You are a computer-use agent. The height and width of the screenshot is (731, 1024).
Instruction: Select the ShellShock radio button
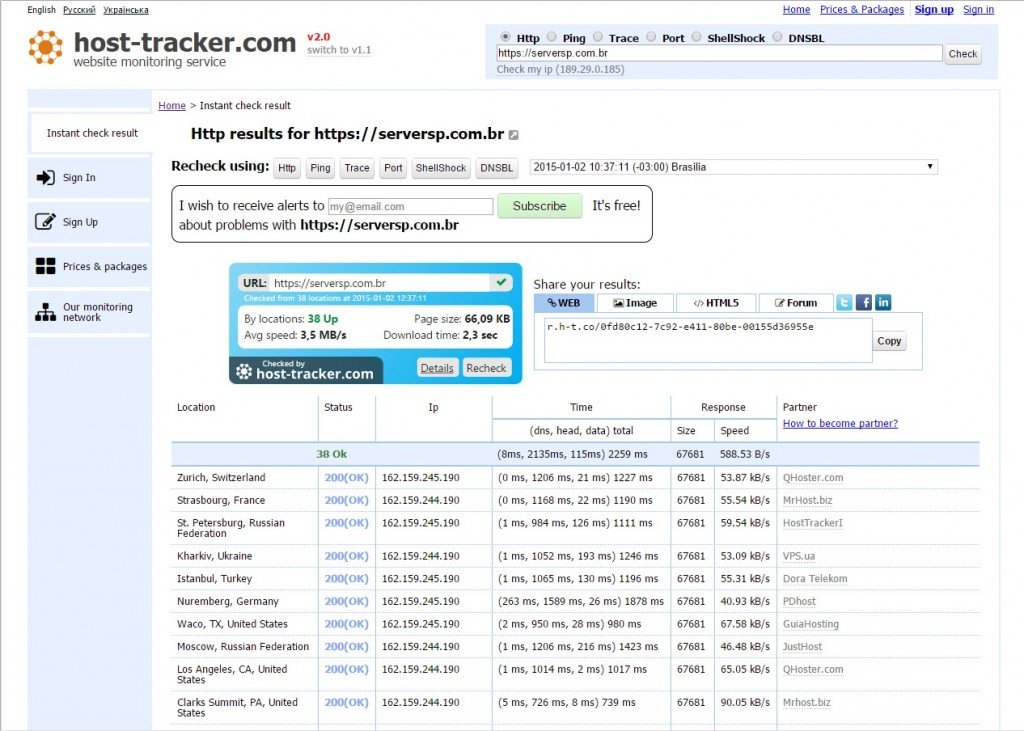(696, 37)
